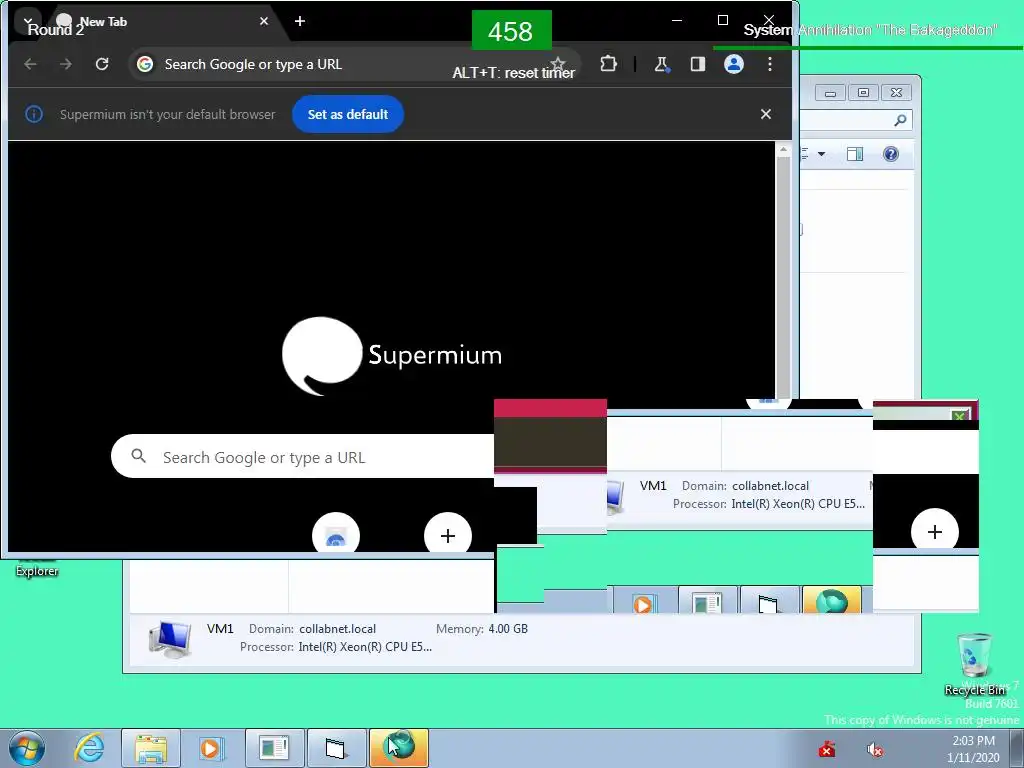Reload the page in Supermium
The image size is (1024, 768).
point(102,64)
